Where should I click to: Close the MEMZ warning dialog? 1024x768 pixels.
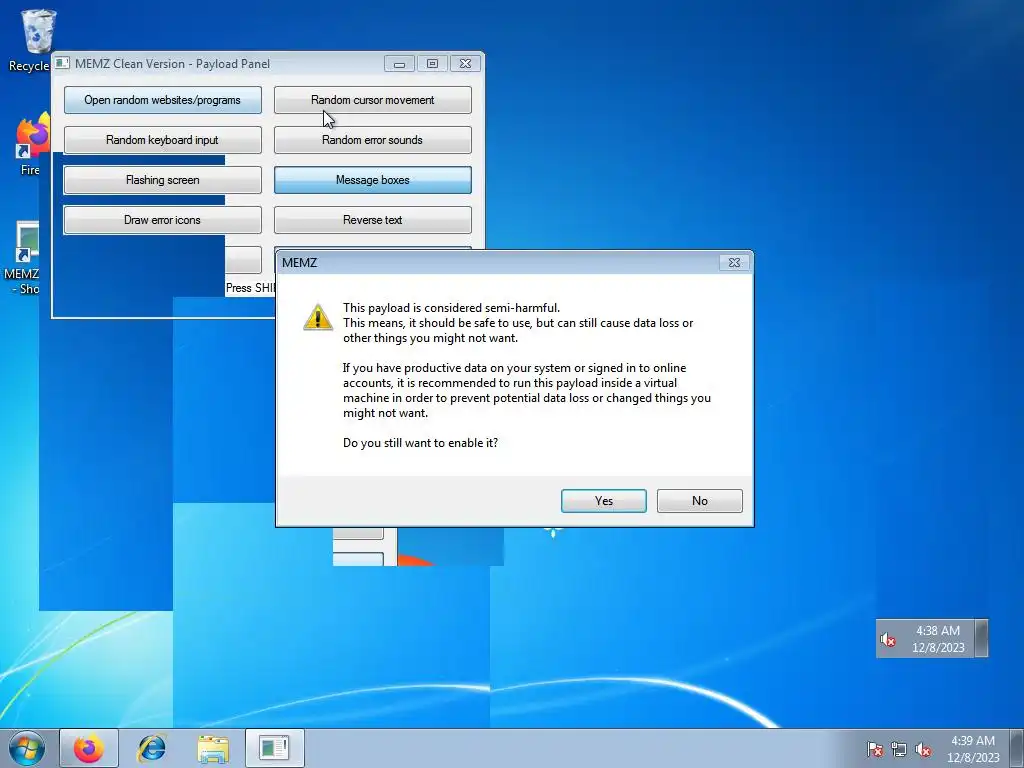pos(734,263)
